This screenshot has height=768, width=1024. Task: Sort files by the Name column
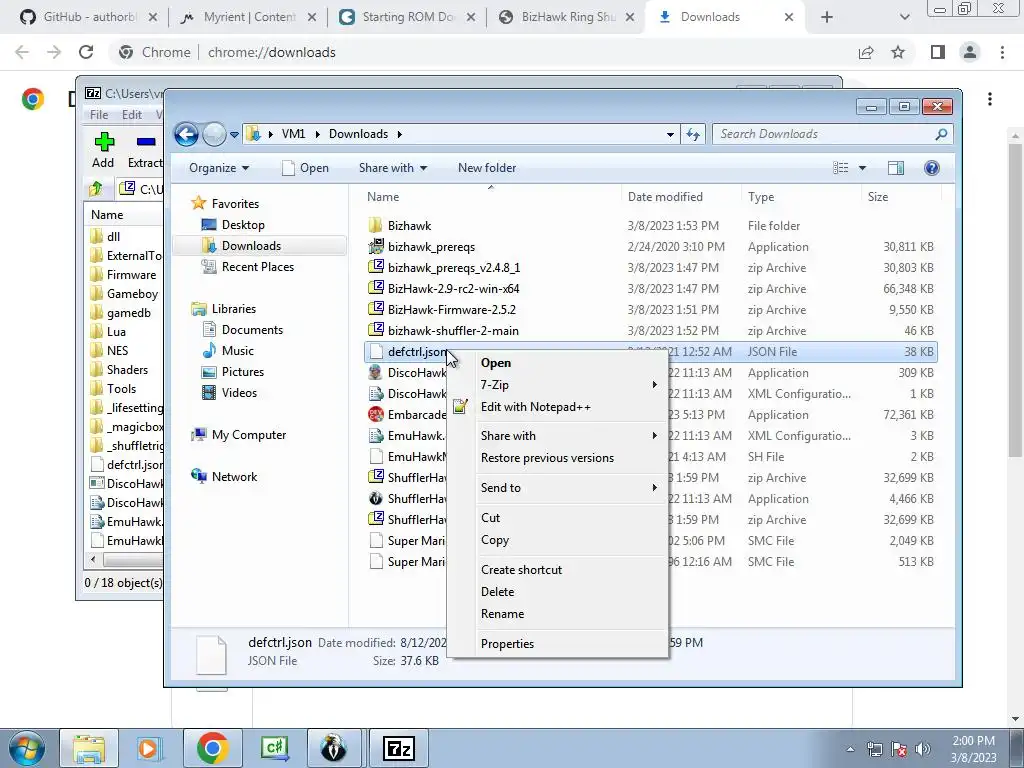point(383,197)
